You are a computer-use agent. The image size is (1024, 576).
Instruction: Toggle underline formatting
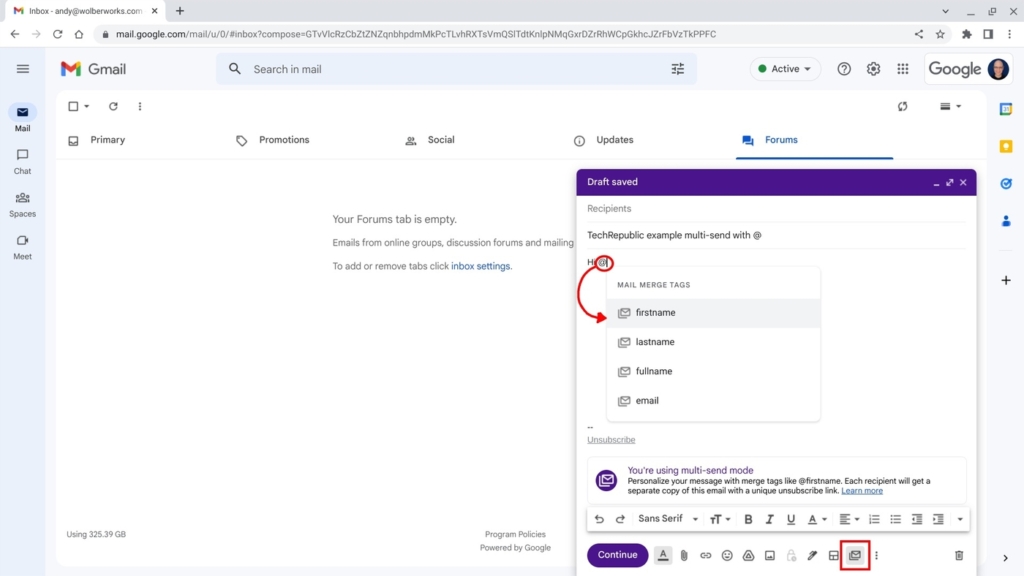click(790, 519)
